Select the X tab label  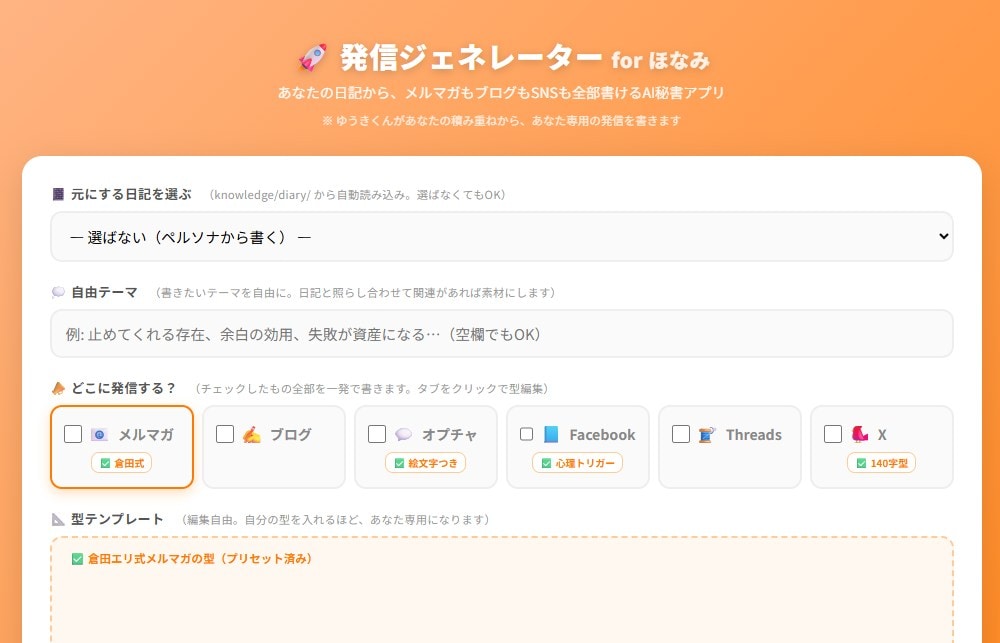(x=882, y=435)
